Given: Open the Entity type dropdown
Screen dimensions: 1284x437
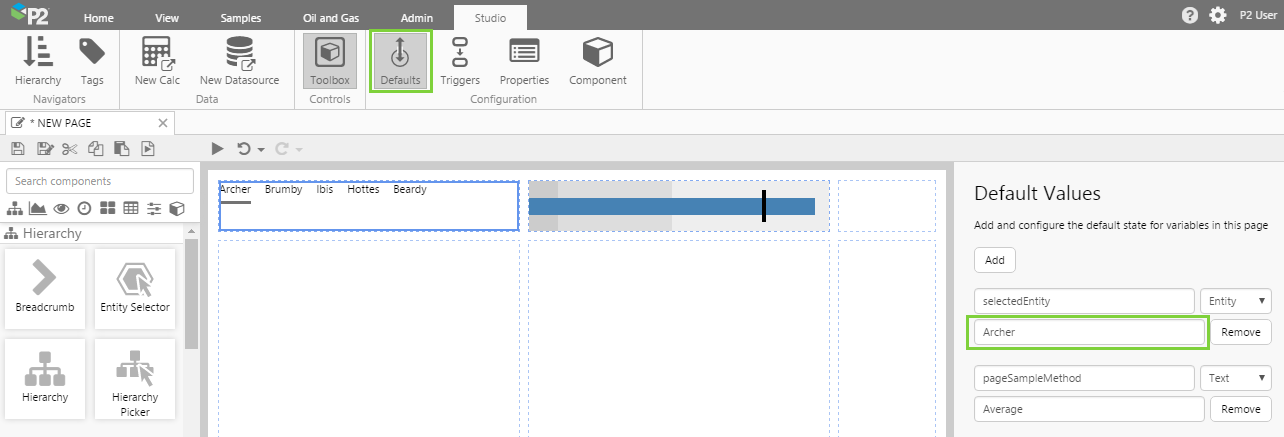Looking at the screenshot, I should (x=1236, y=300).
